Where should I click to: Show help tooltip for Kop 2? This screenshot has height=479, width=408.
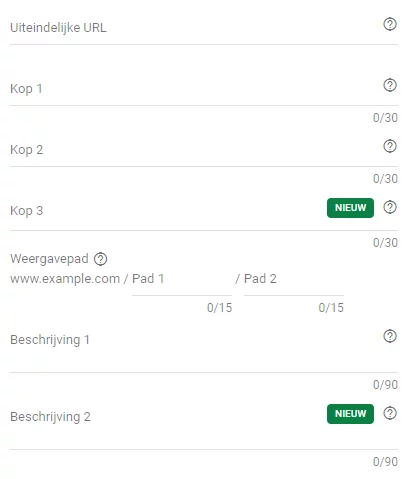click(x=390, y=146)
